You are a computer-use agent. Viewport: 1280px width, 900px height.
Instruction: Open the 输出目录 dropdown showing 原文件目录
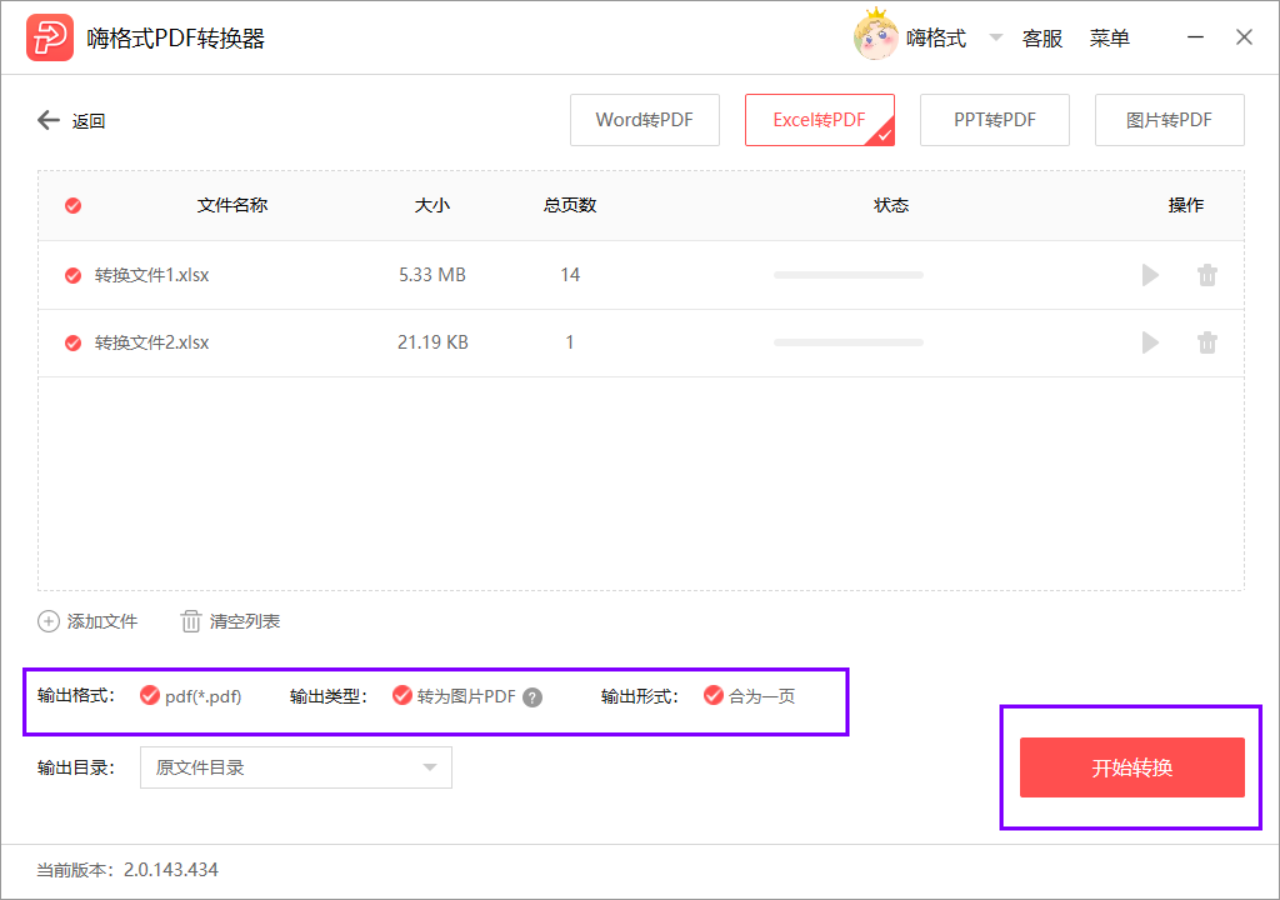click(296, 768)
